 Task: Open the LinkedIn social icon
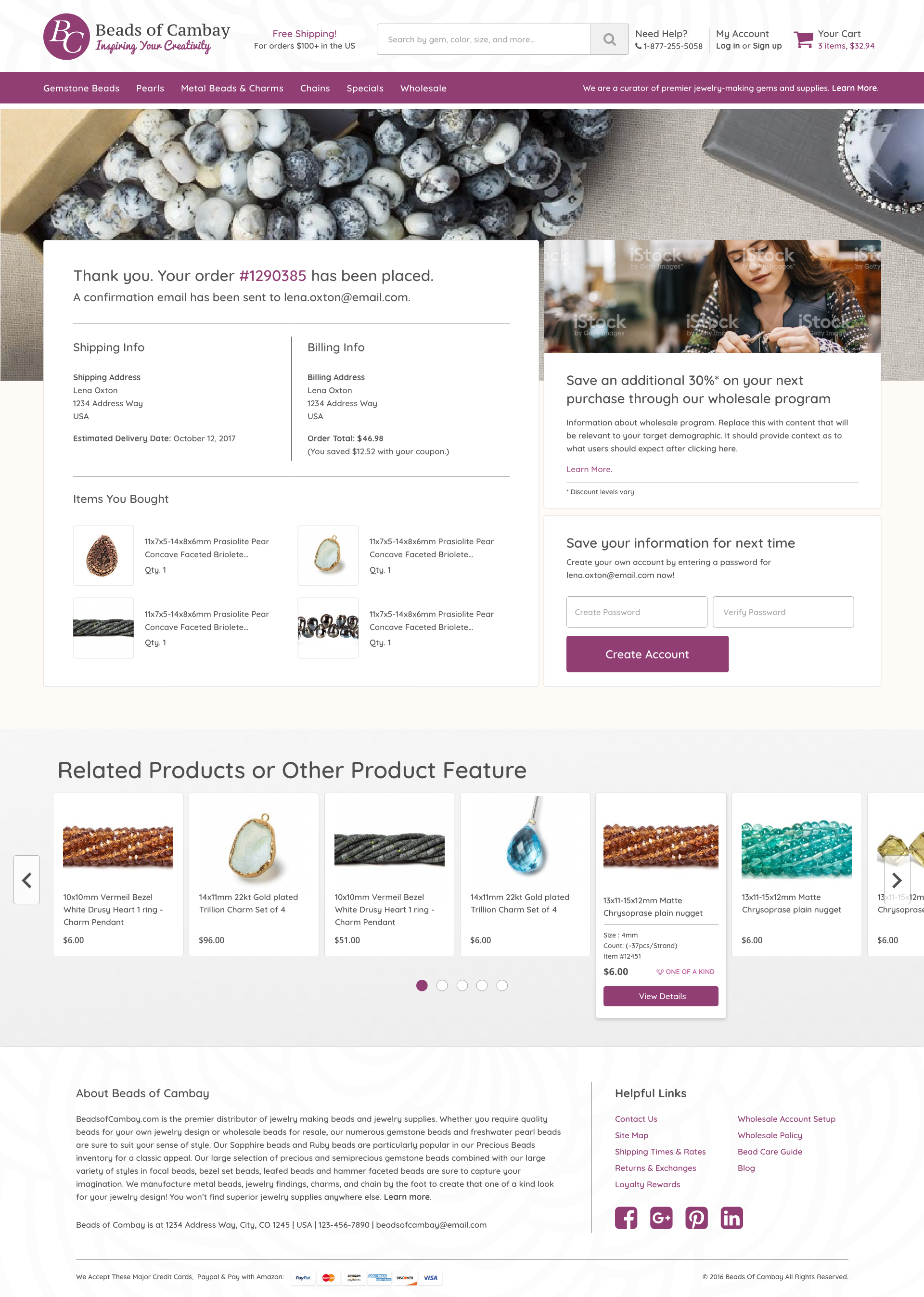point(731,1218)
